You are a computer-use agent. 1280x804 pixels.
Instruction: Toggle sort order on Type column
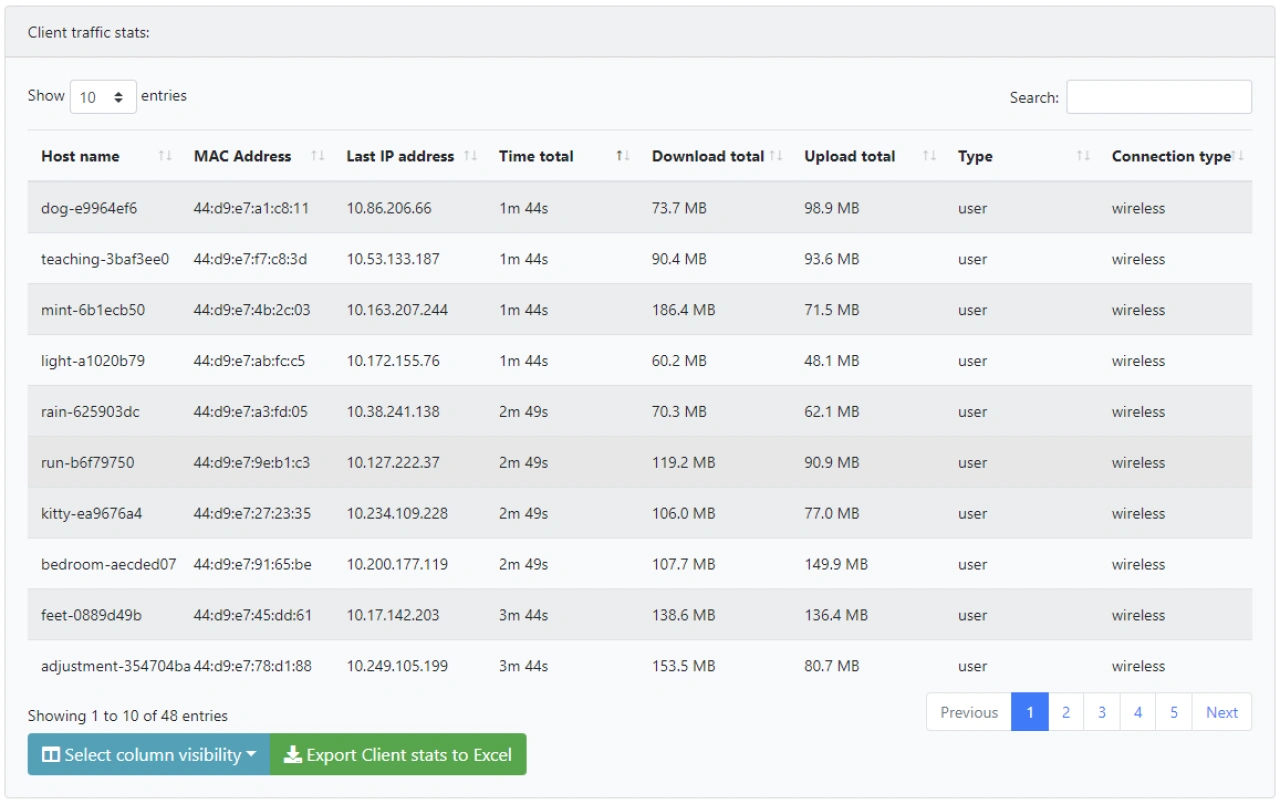coord(974,156)
